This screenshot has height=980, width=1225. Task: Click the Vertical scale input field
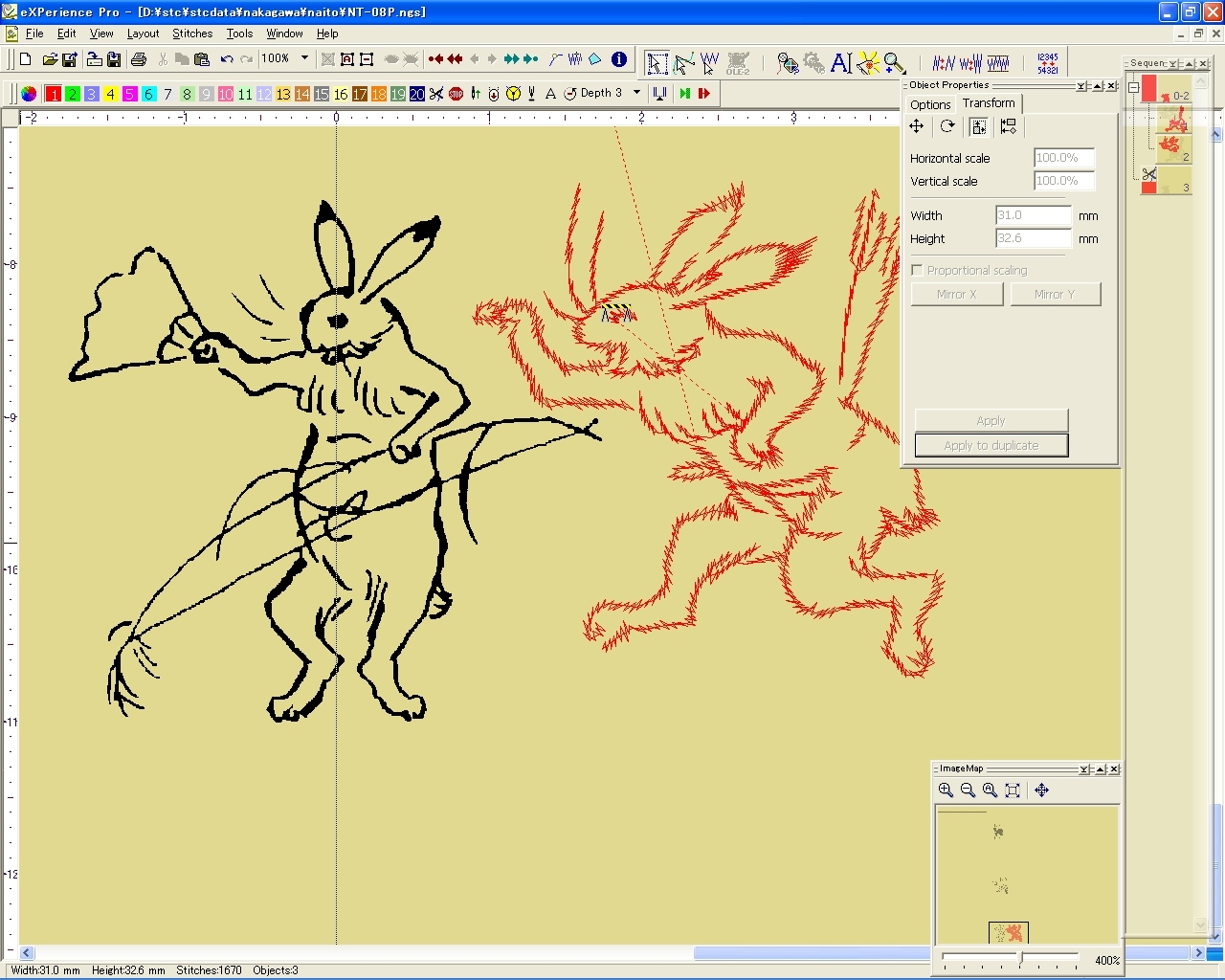(x=1064, y=181)
